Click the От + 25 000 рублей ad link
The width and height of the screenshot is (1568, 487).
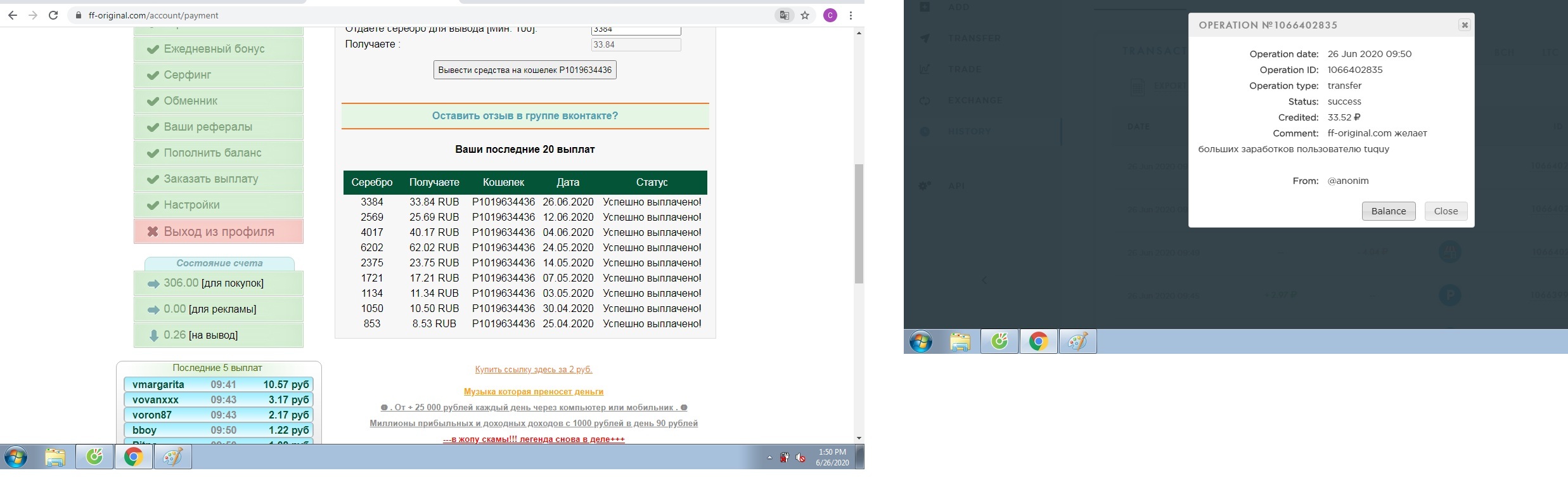point(534,408)
